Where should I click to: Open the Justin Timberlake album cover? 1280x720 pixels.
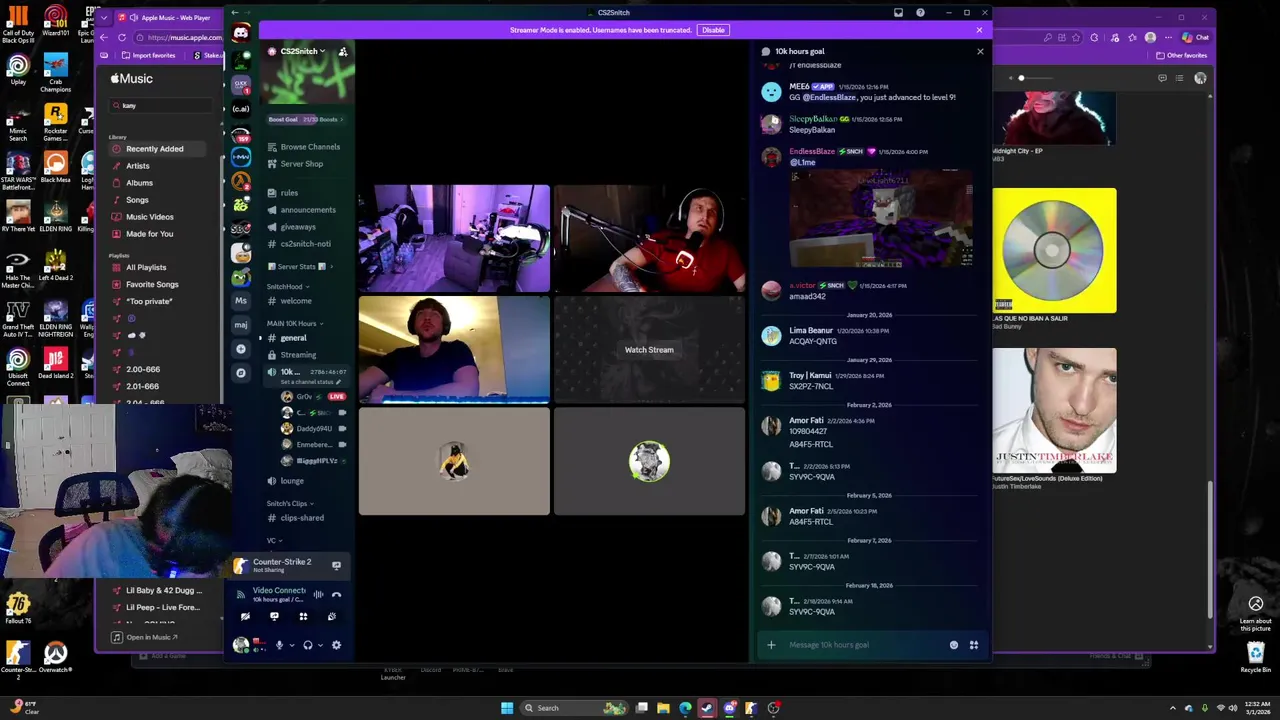[x=1054, y=410]
